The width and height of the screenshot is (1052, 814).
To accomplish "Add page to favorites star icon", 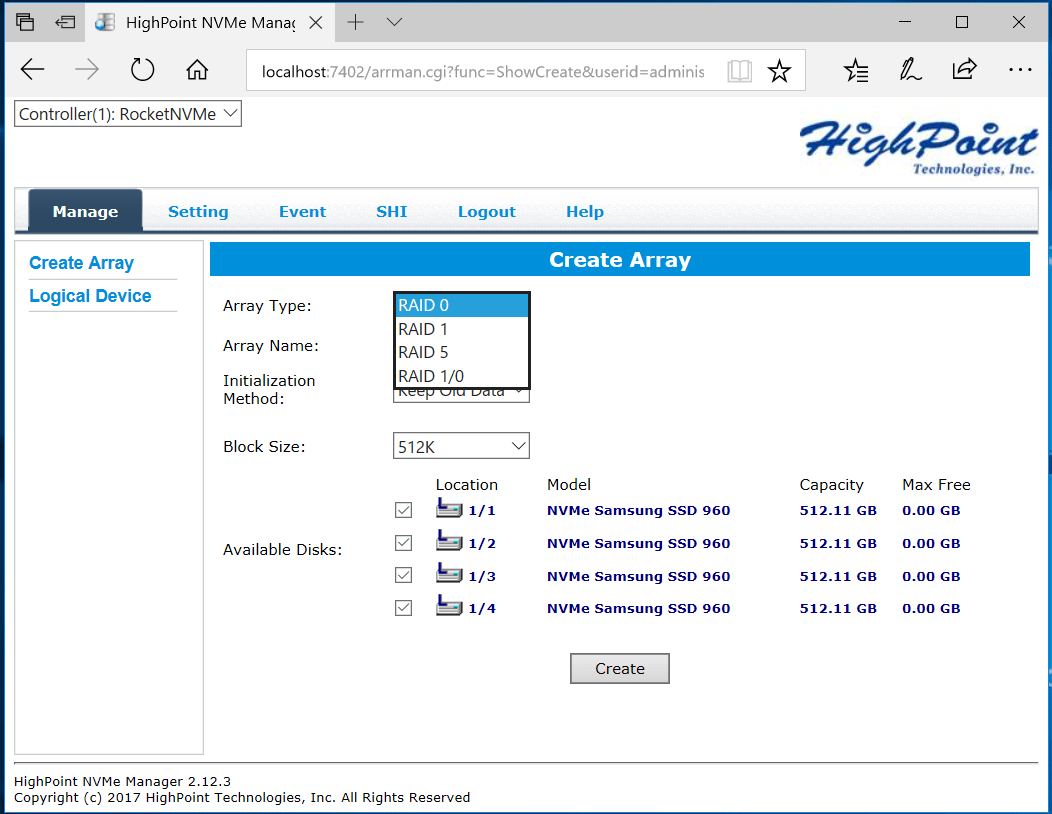I will pyautogui.click(x=779, y=70).
